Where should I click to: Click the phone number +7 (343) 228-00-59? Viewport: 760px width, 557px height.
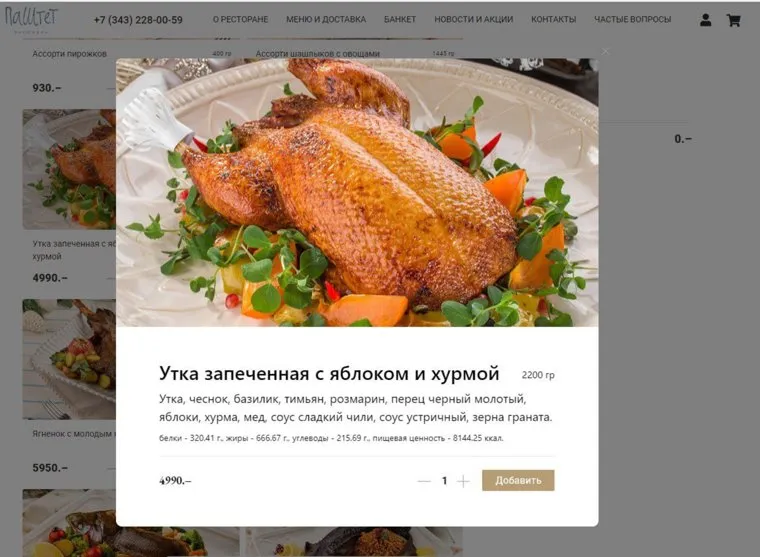point(138,20)
